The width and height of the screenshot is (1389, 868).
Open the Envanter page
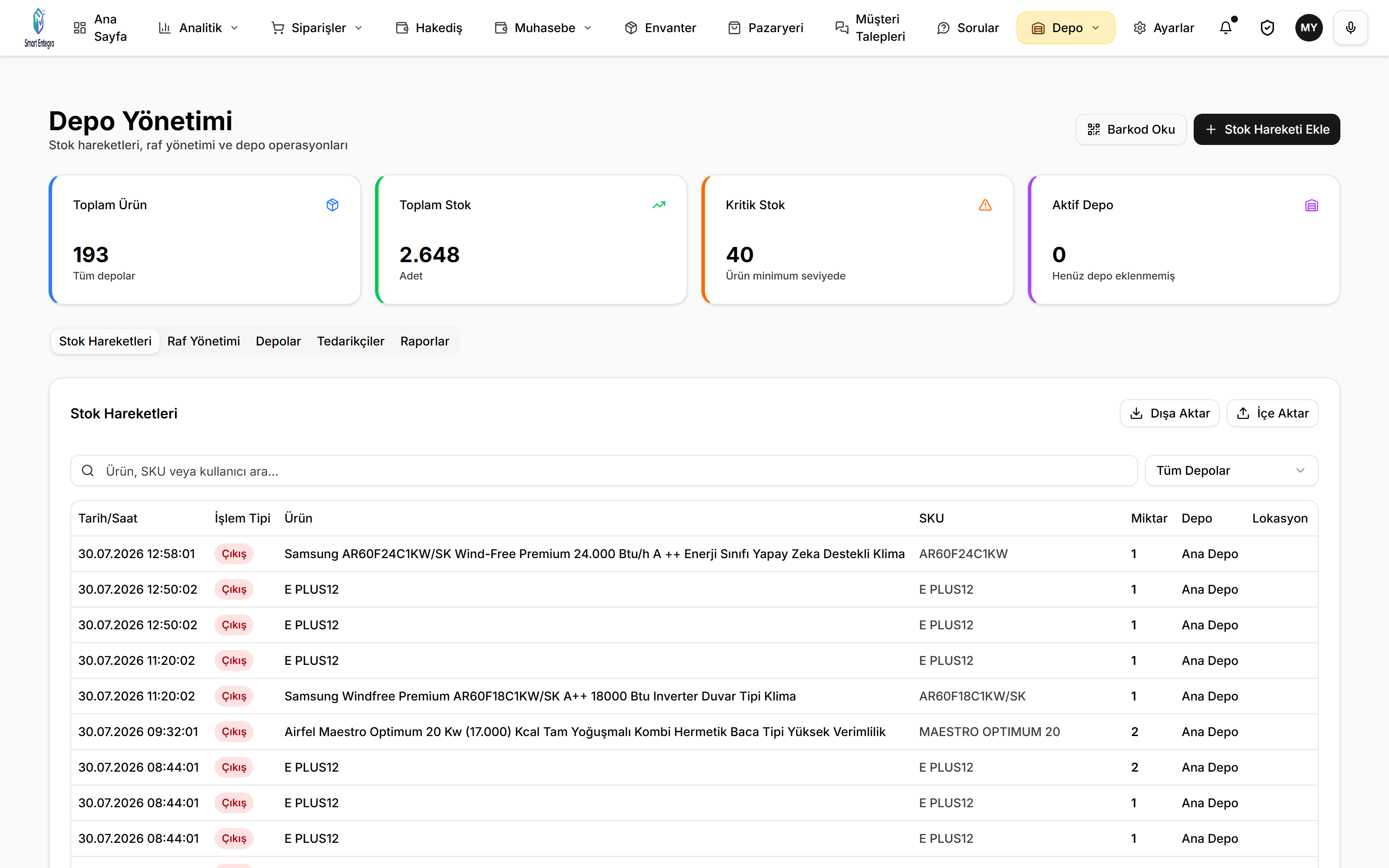660,27
